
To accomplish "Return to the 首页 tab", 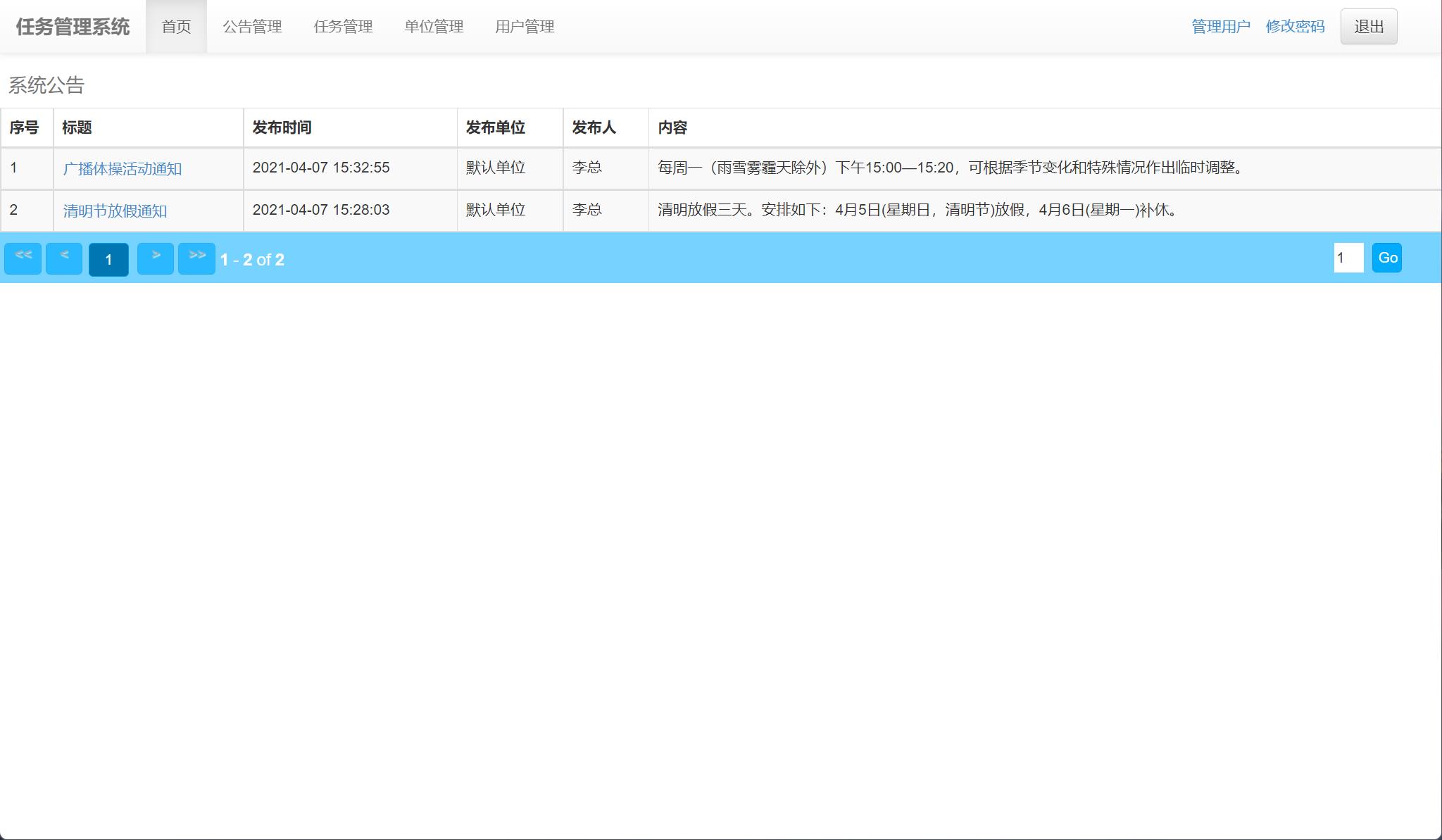I will (177, 27).
